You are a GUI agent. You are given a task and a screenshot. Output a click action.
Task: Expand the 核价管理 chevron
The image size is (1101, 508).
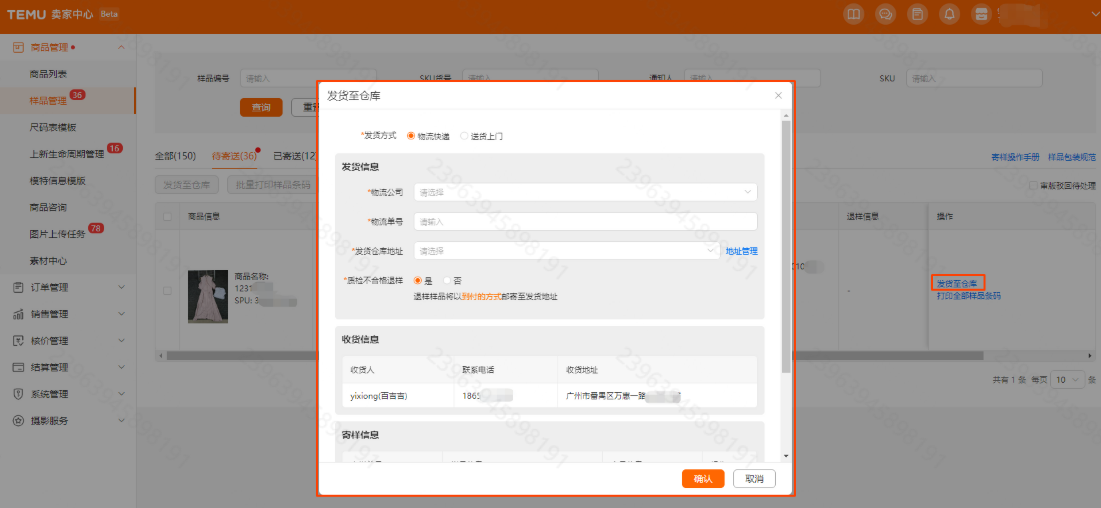(121, 341)
